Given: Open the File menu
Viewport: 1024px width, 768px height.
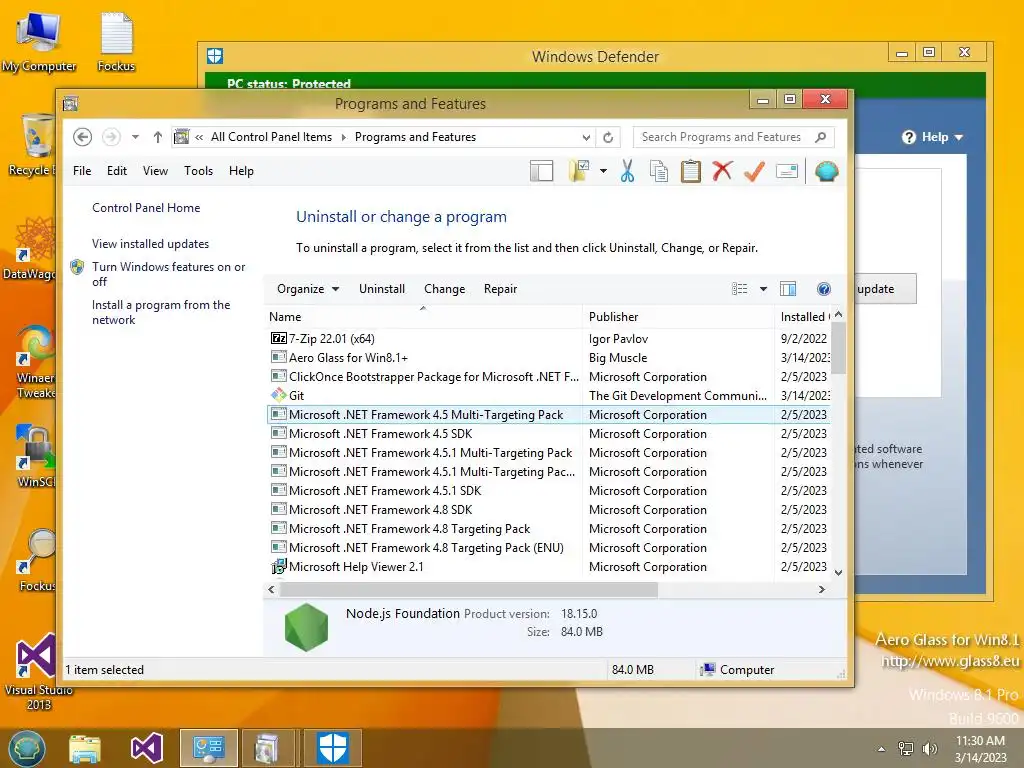Looking at the screenshot, I should [x=82, y=171].
